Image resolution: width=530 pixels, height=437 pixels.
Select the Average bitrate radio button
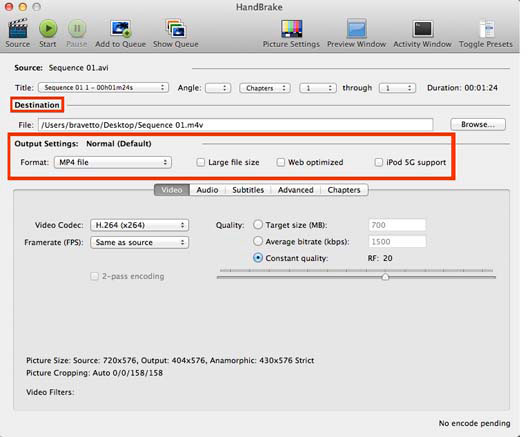coord(258,241)
